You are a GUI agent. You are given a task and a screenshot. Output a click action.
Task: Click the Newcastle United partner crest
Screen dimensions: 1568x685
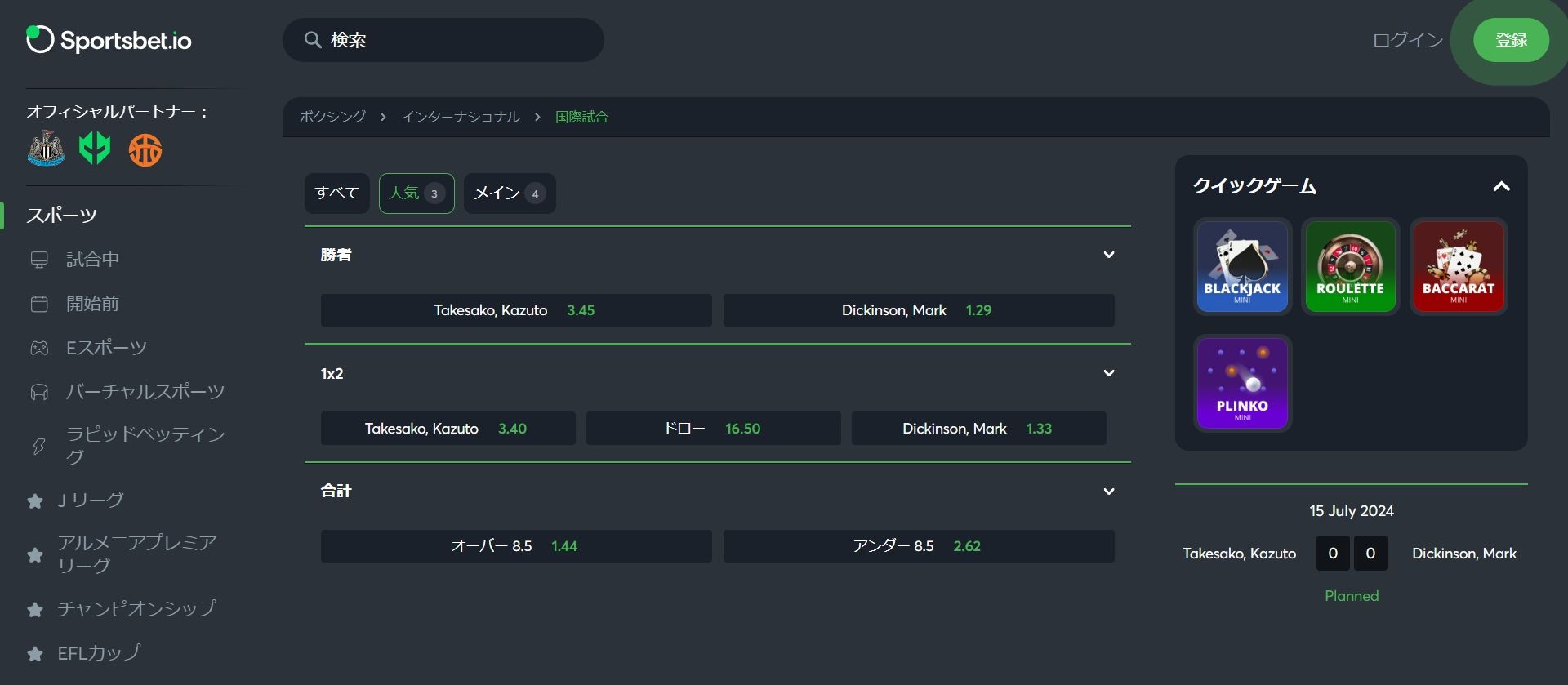[x=46, y=149]
